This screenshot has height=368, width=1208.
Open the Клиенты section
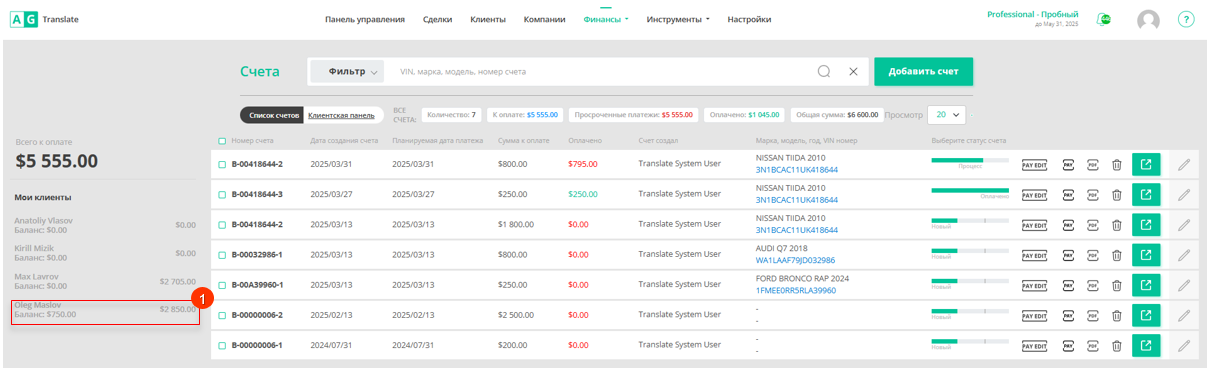488,19
